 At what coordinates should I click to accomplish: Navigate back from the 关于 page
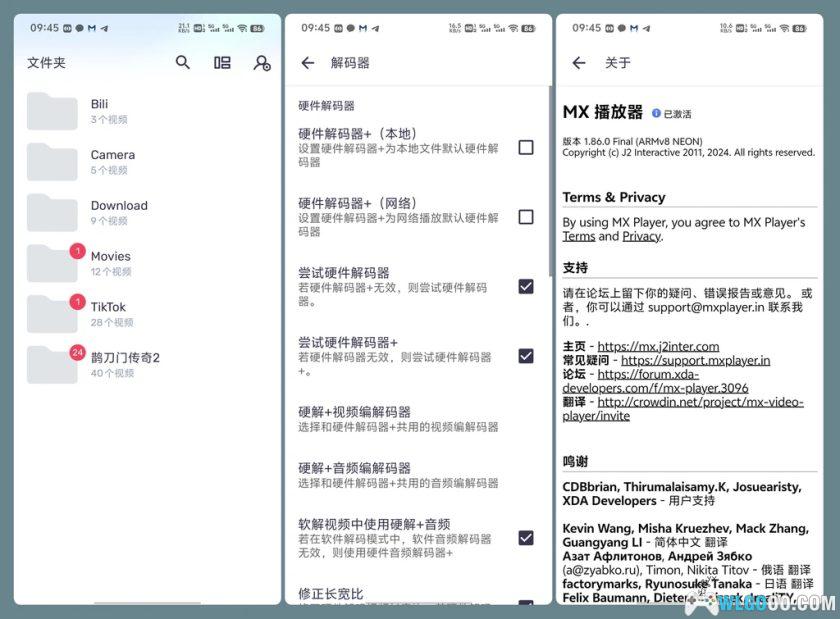(580, 62)
